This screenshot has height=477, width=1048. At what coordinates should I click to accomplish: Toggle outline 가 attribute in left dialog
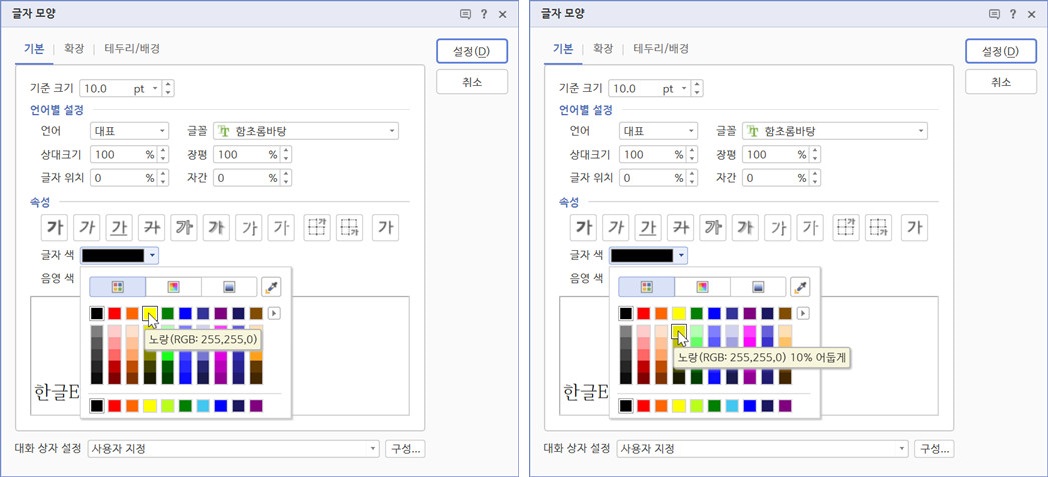[x=184, y=228]
